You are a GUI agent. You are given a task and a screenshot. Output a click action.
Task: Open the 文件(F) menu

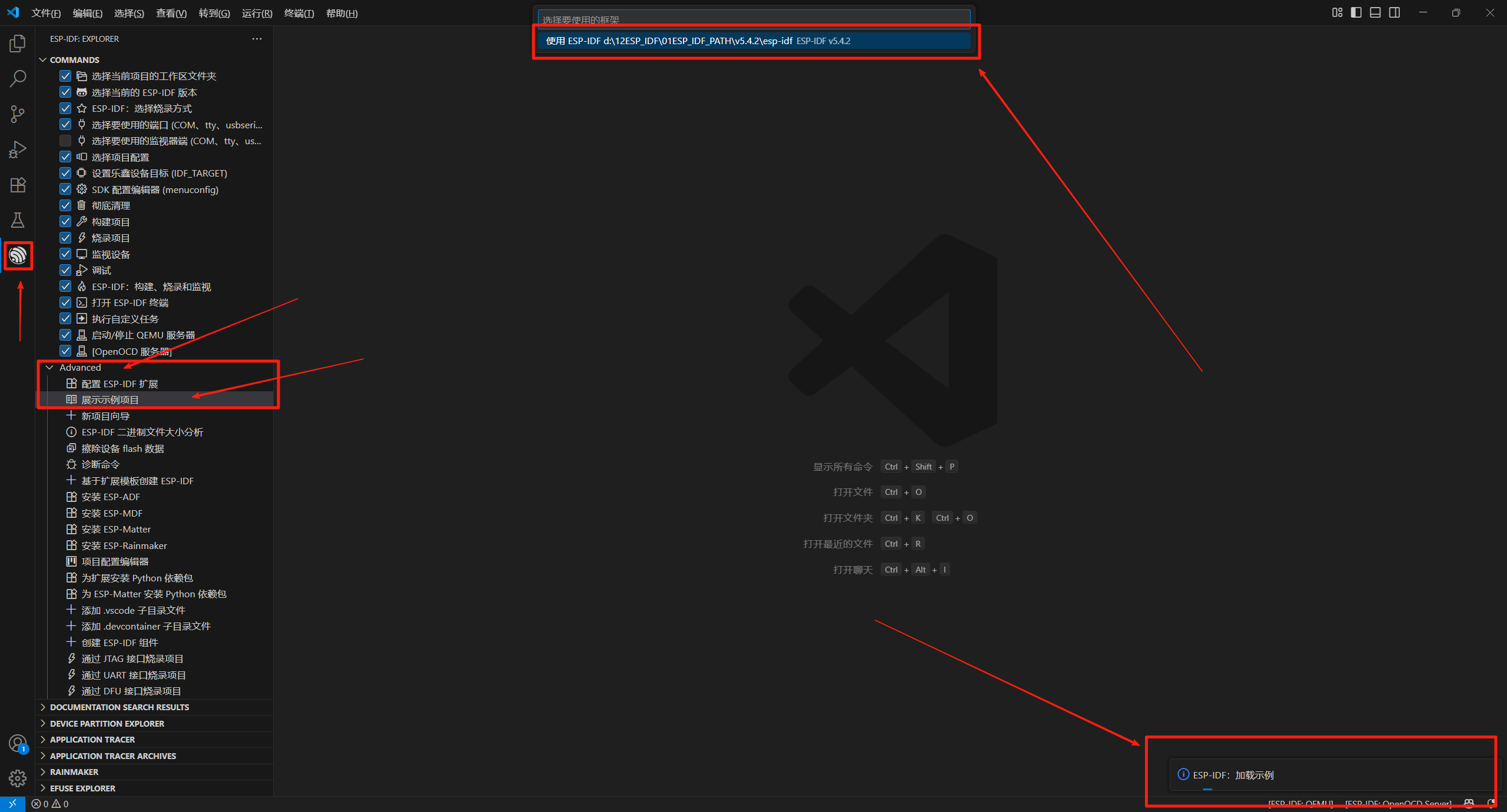click(46, 13)
